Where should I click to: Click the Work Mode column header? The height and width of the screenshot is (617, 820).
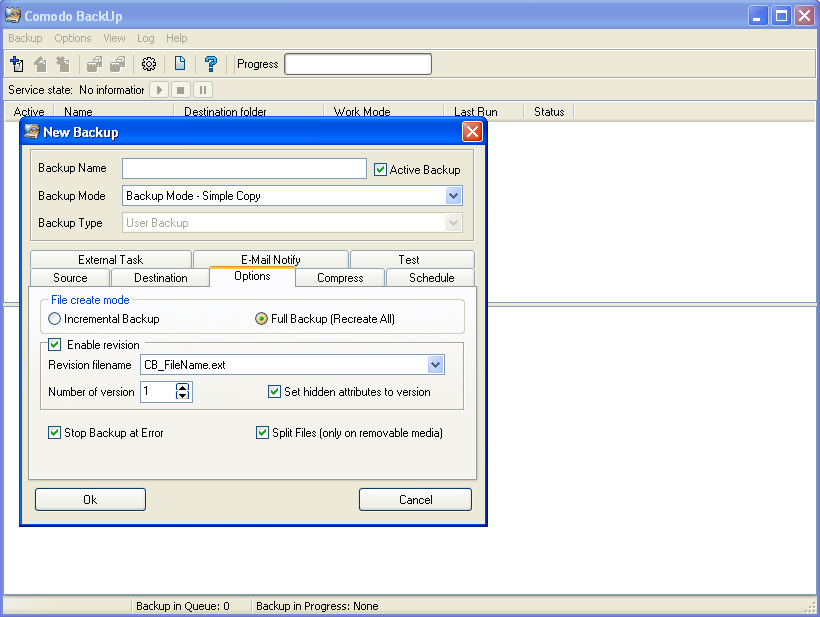point(384,111)
